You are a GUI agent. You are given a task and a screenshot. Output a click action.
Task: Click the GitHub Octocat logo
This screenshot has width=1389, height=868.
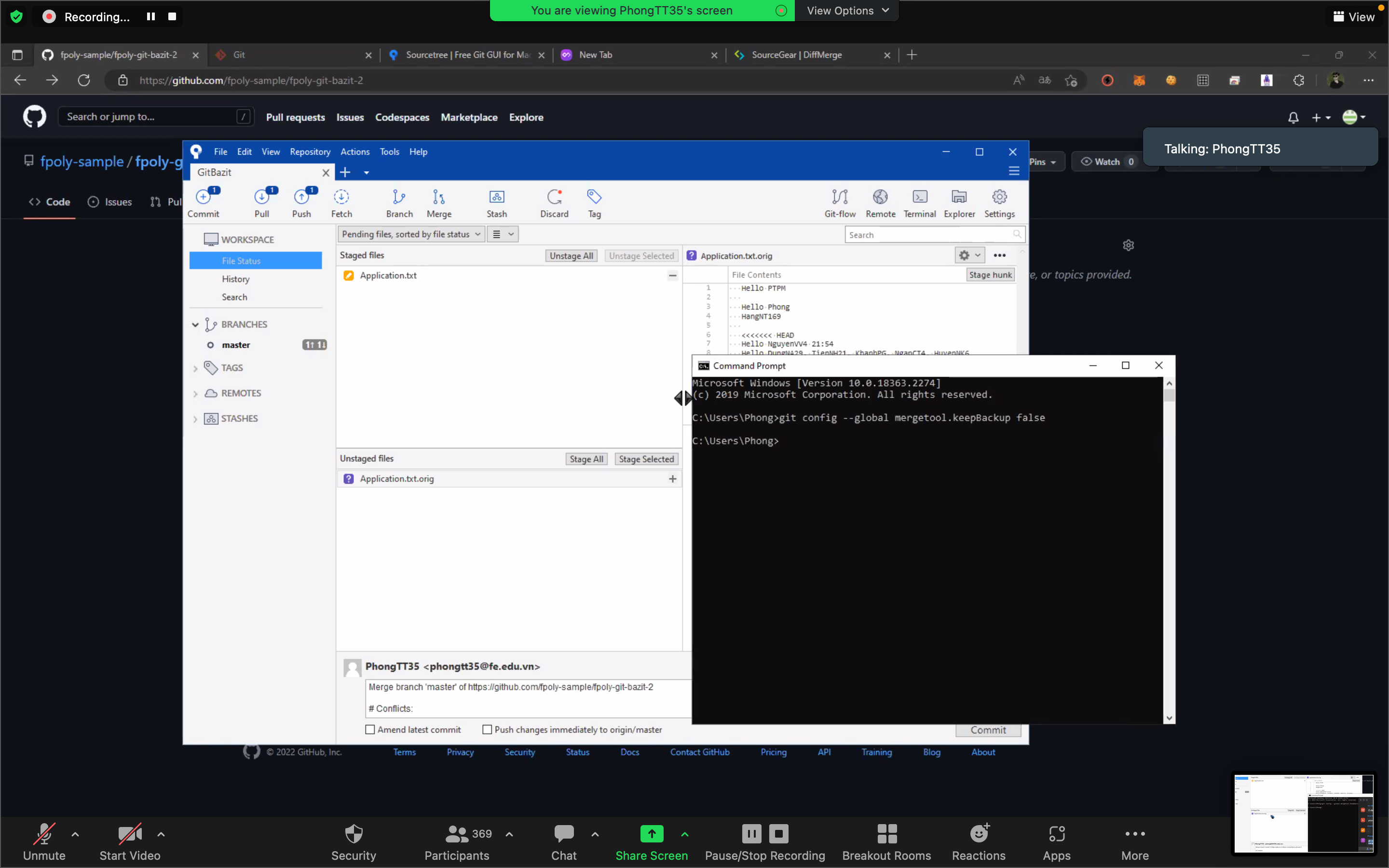tap(34, 117)
